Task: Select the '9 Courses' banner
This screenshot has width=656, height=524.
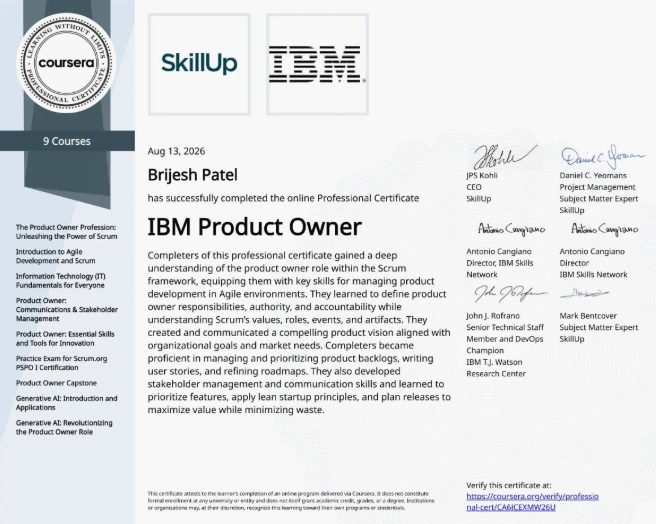Action: click(x=67, y=141)
